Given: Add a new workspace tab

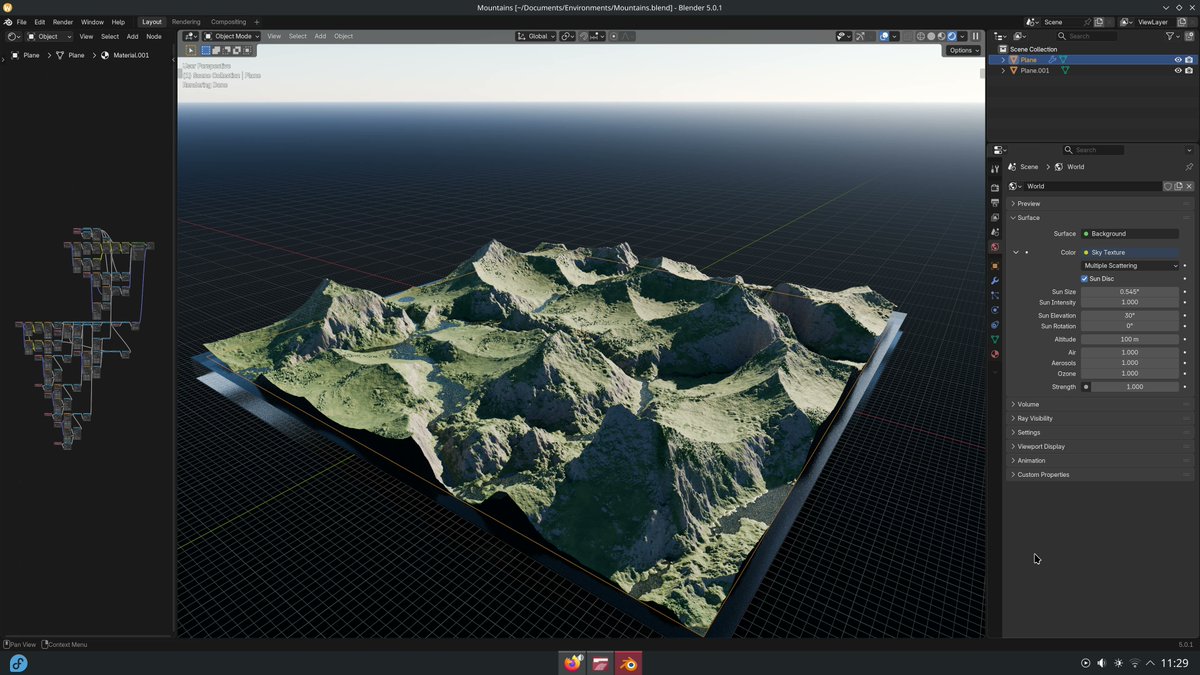Looking at the screenshot, I should 256,22.
